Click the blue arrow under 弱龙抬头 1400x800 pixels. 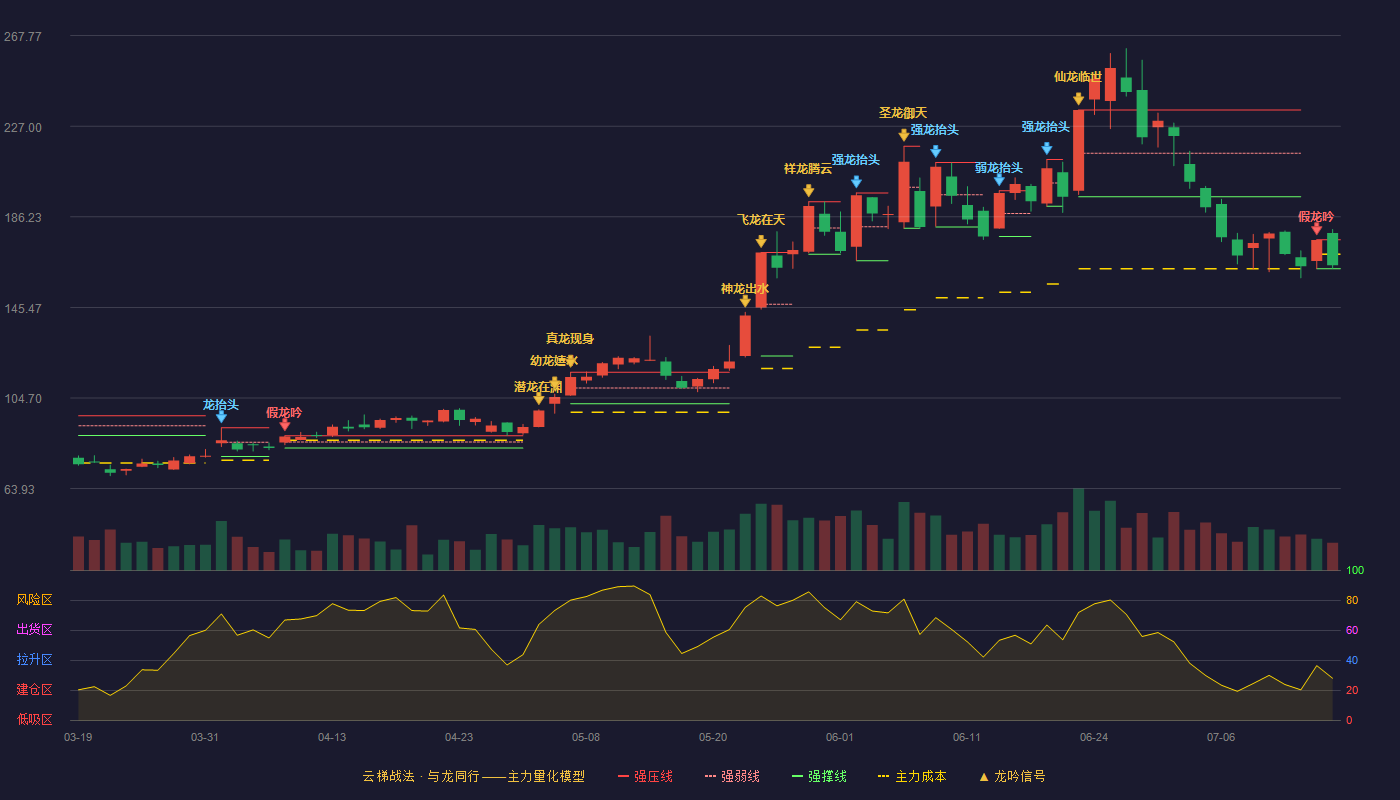999,181
